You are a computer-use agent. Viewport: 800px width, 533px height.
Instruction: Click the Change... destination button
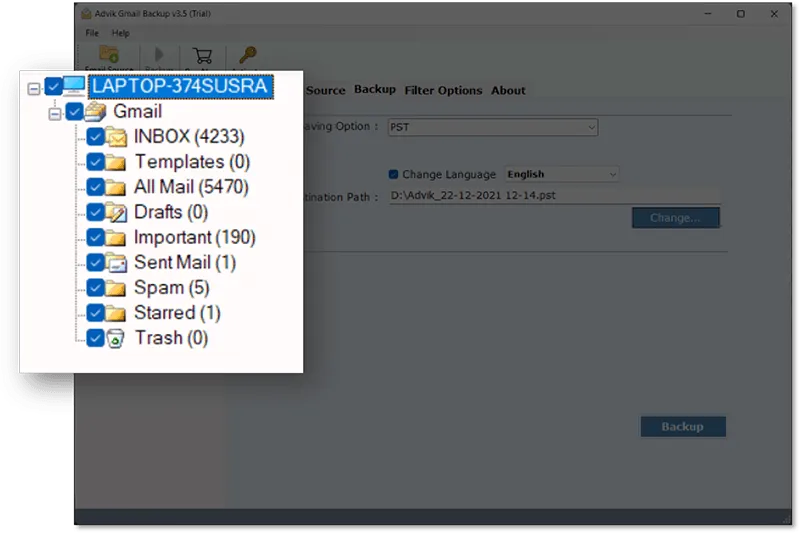point(676,218)
